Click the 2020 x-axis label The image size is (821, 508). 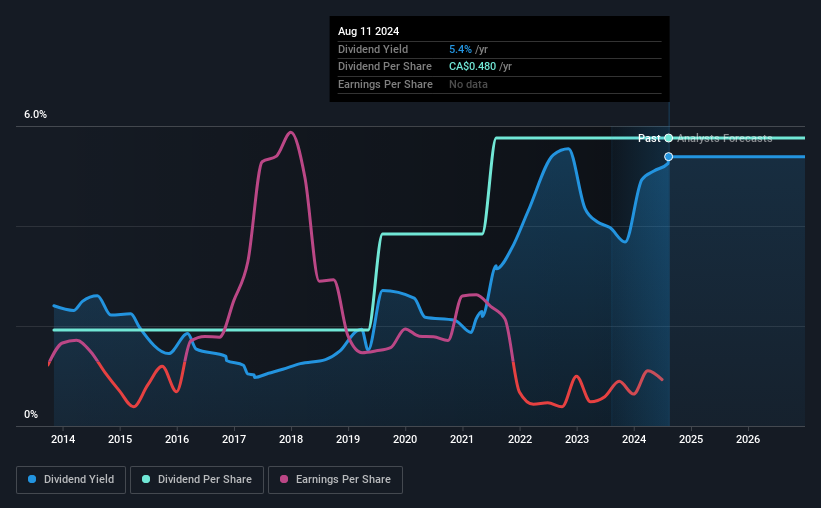pos(405,439)
